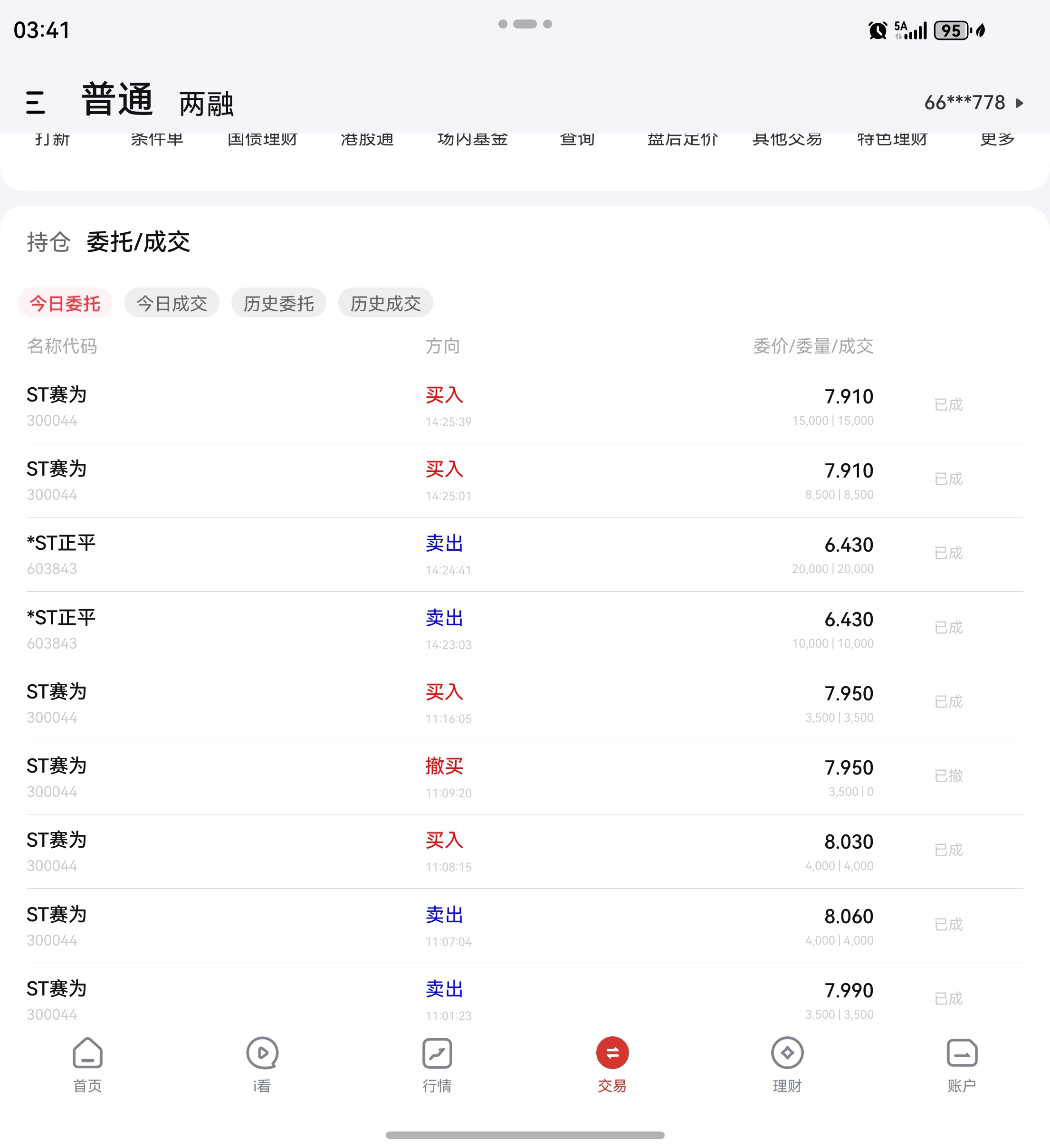The width and height of the screenshot is (1050, 1148).
Task: Switch to the 两融 margin tab
Action: click(x=206, y=104)
